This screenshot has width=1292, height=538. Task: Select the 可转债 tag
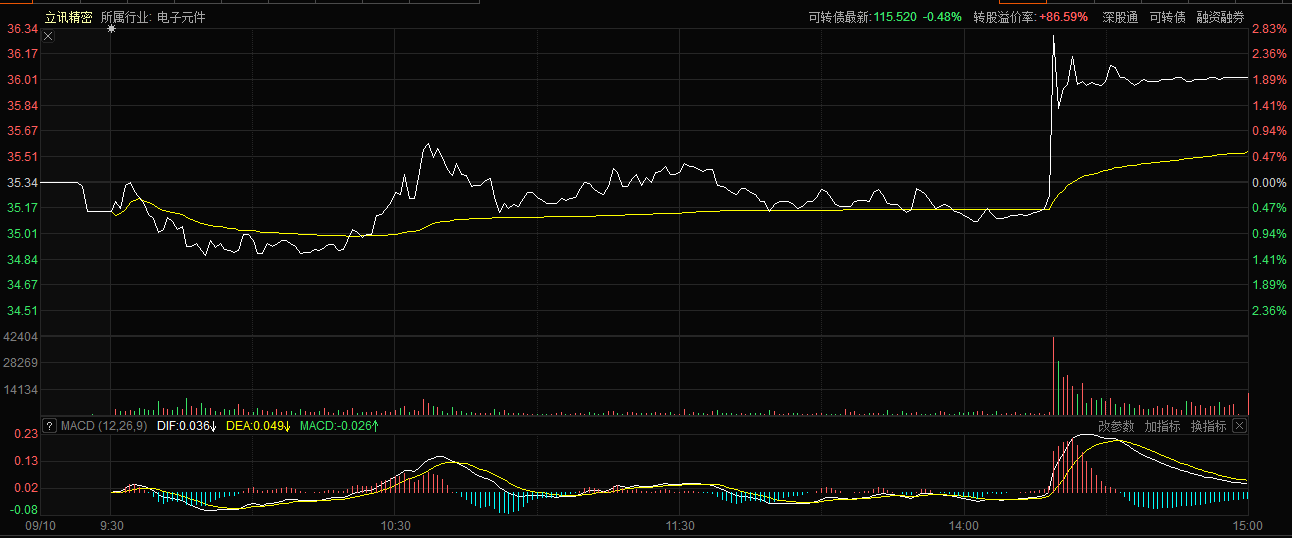pos(1167,17)
